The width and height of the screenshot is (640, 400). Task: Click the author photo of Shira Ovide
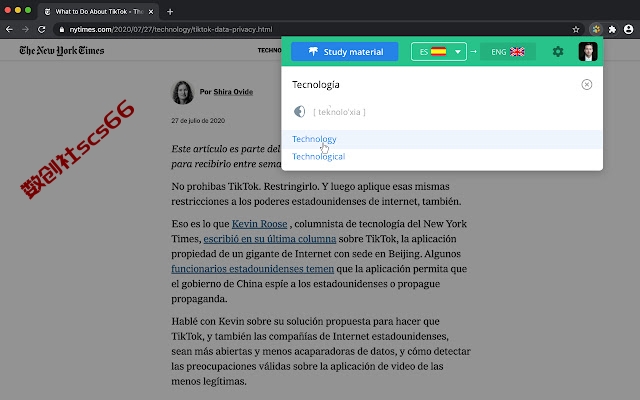click(x=182, y=92)
